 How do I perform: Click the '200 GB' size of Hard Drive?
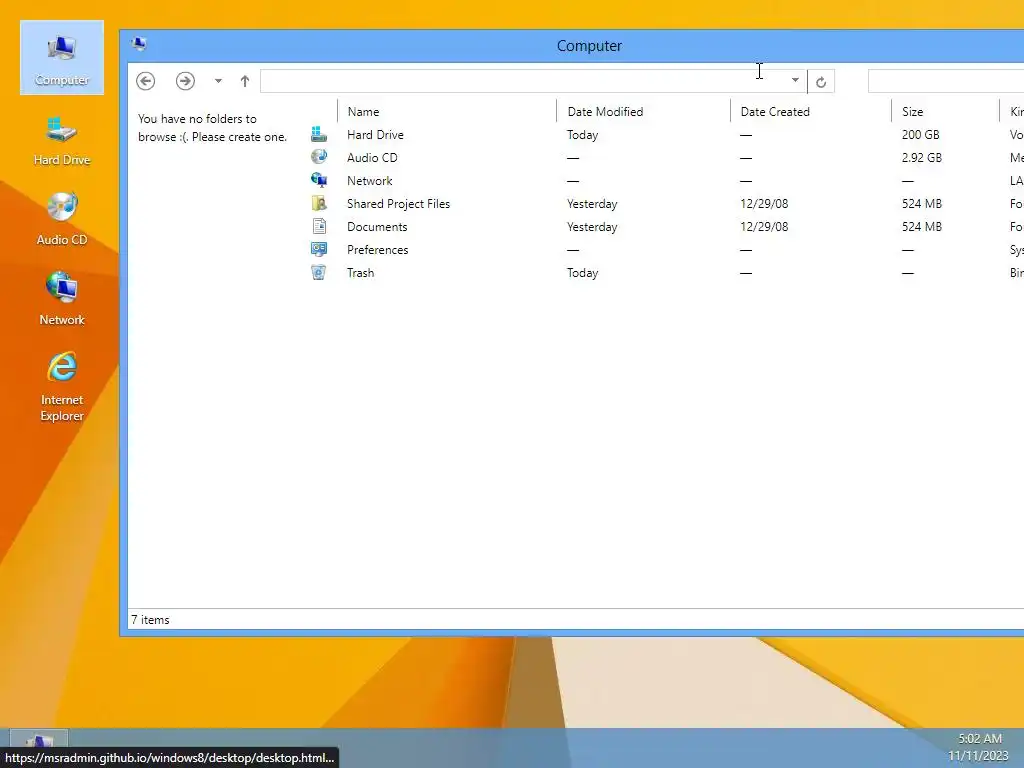pos(920,135)
